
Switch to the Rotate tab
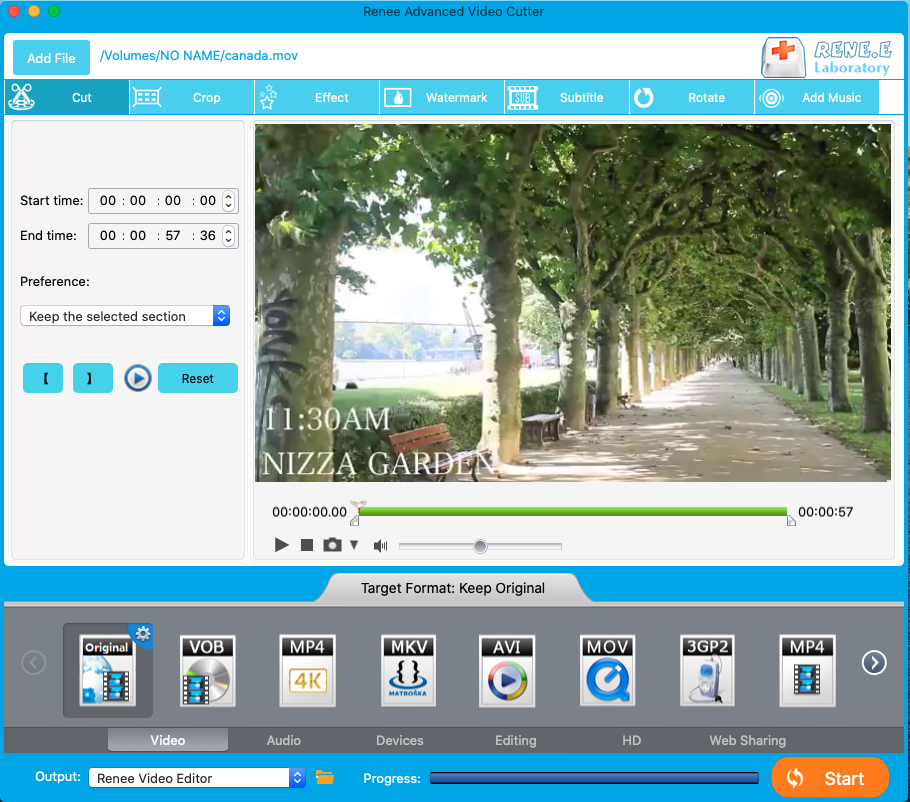pyautogui.click(x=692, y=97)
